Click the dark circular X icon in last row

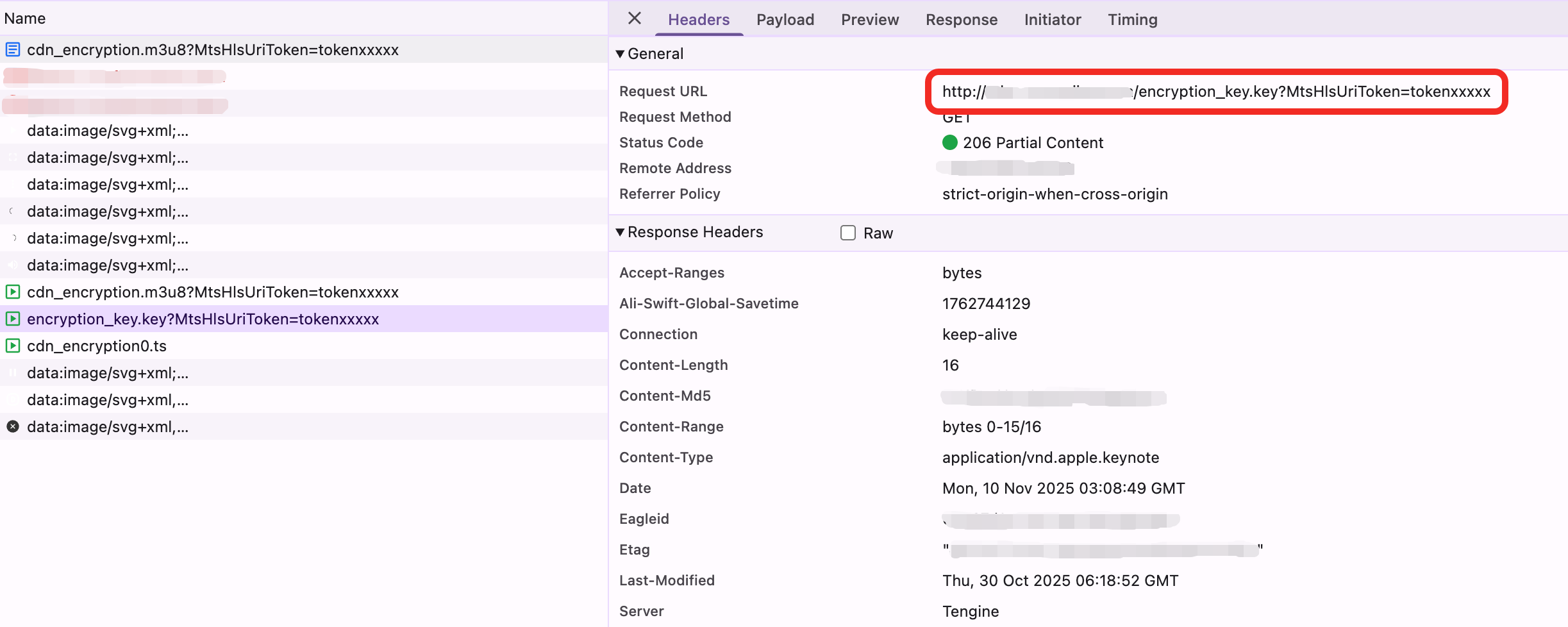[x=13, y=426]
